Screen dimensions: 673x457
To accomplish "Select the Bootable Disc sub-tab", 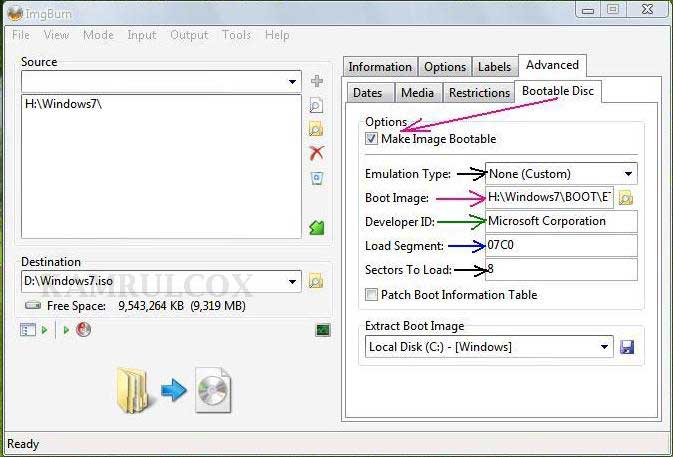I will click(x=558, y=91).
